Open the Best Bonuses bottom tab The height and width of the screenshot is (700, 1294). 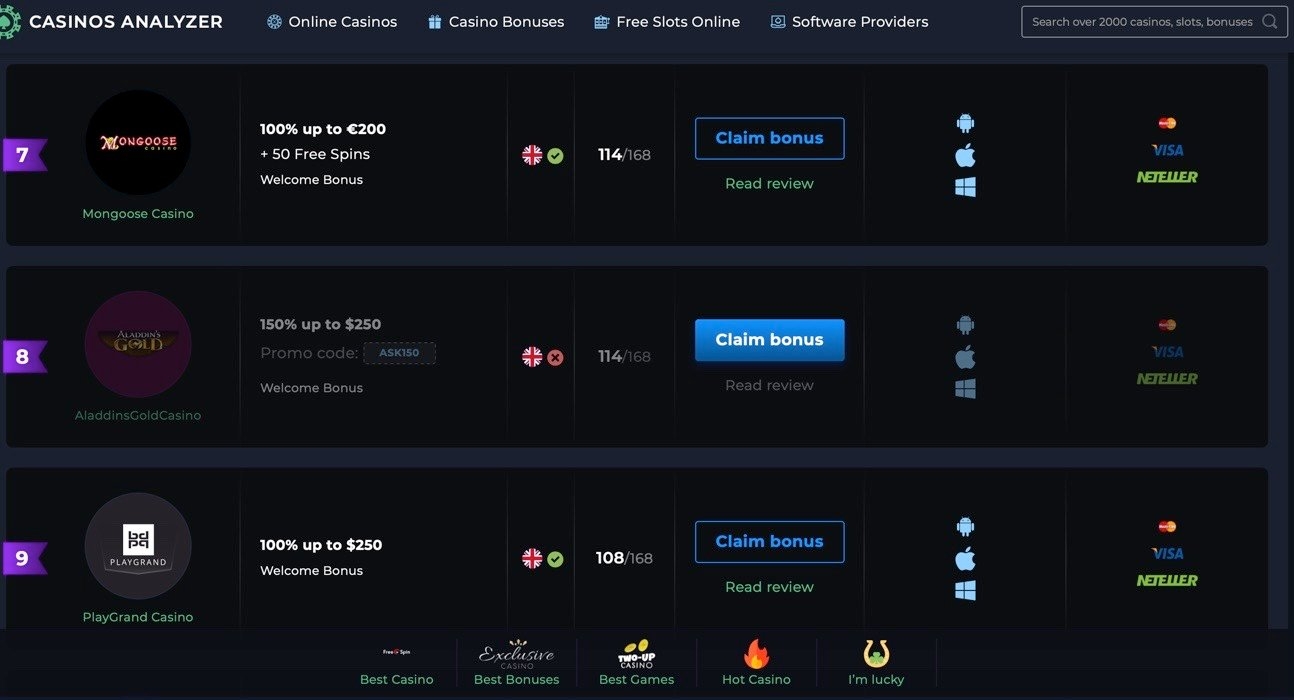pos(516,664)
